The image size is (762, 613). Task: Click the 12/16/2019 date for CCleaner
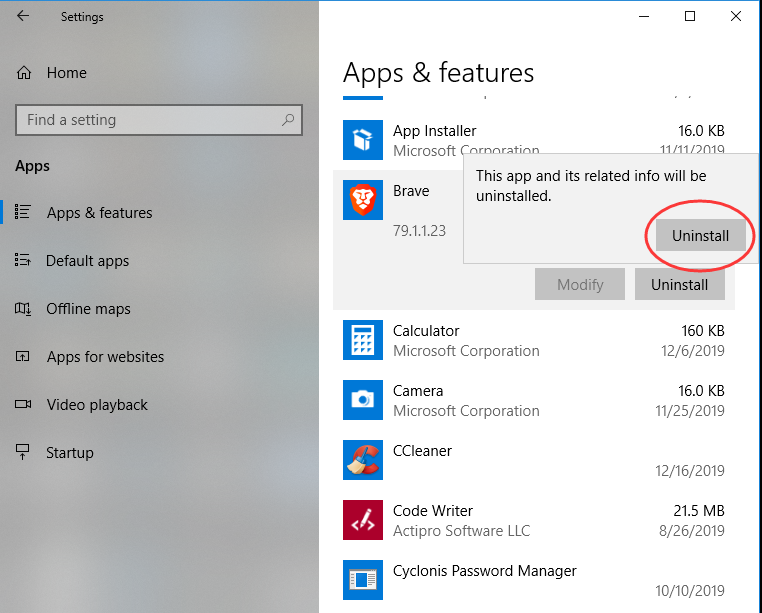pyautogui.click(x=690, y=471)
